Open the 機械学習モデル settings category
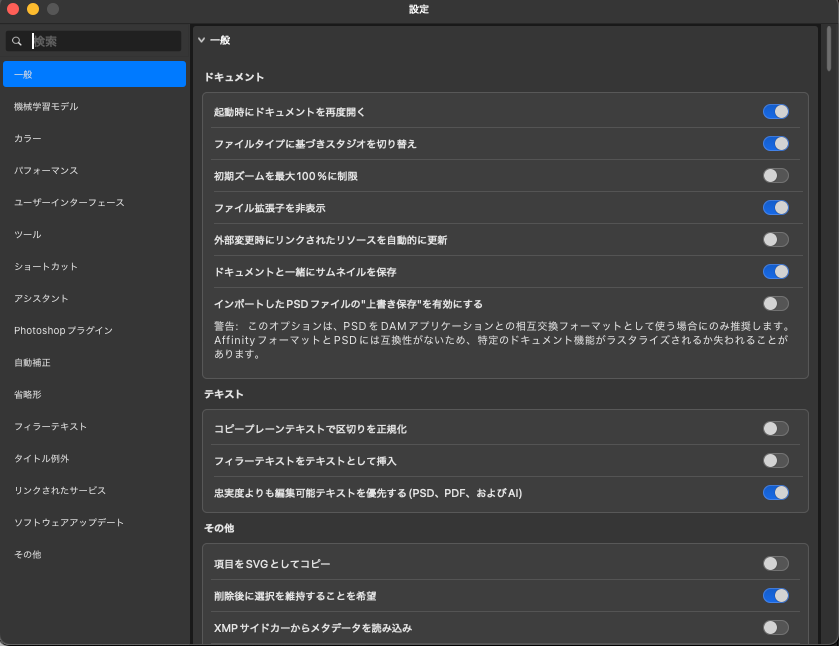 [46, 106]
